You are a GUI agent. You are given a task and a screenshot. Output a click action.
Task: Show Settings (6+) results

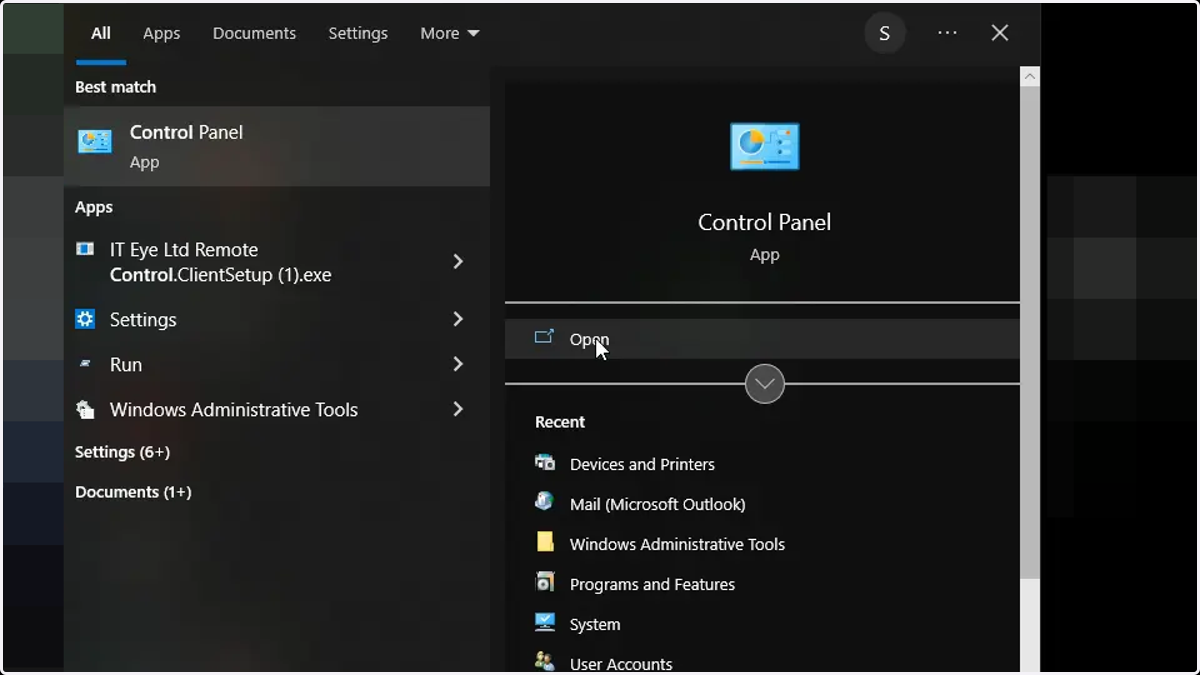122,452
